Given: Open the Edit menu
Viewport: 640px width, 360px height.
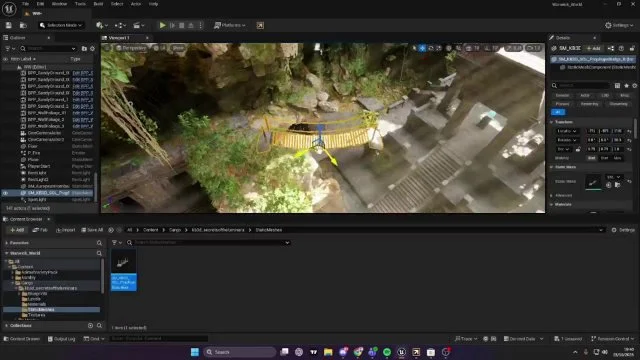Looking at the screenshot, I should 40,4.
